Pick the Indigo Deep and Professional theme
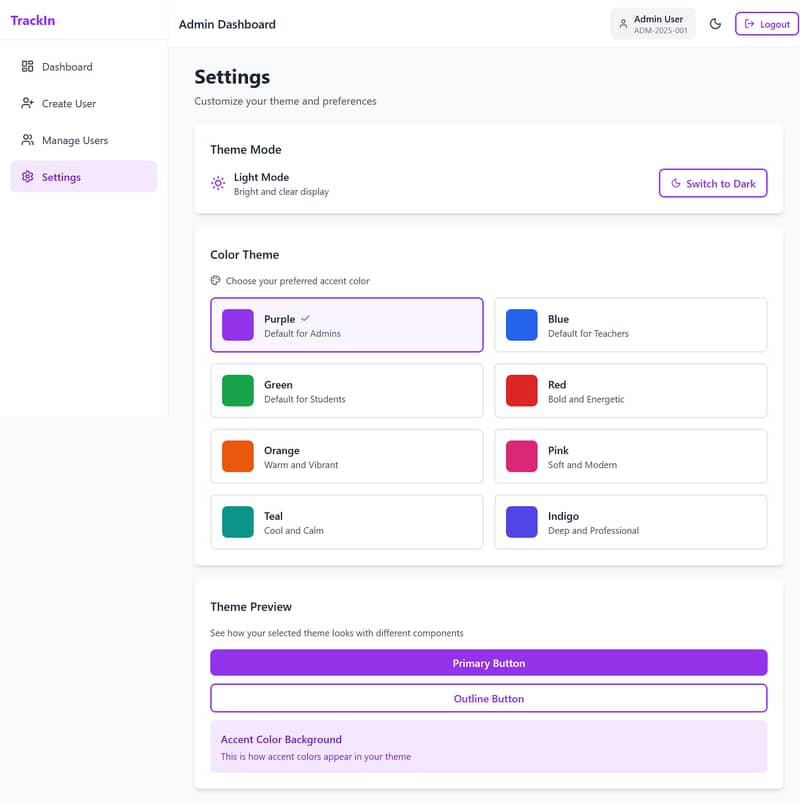 coord(630,522)
